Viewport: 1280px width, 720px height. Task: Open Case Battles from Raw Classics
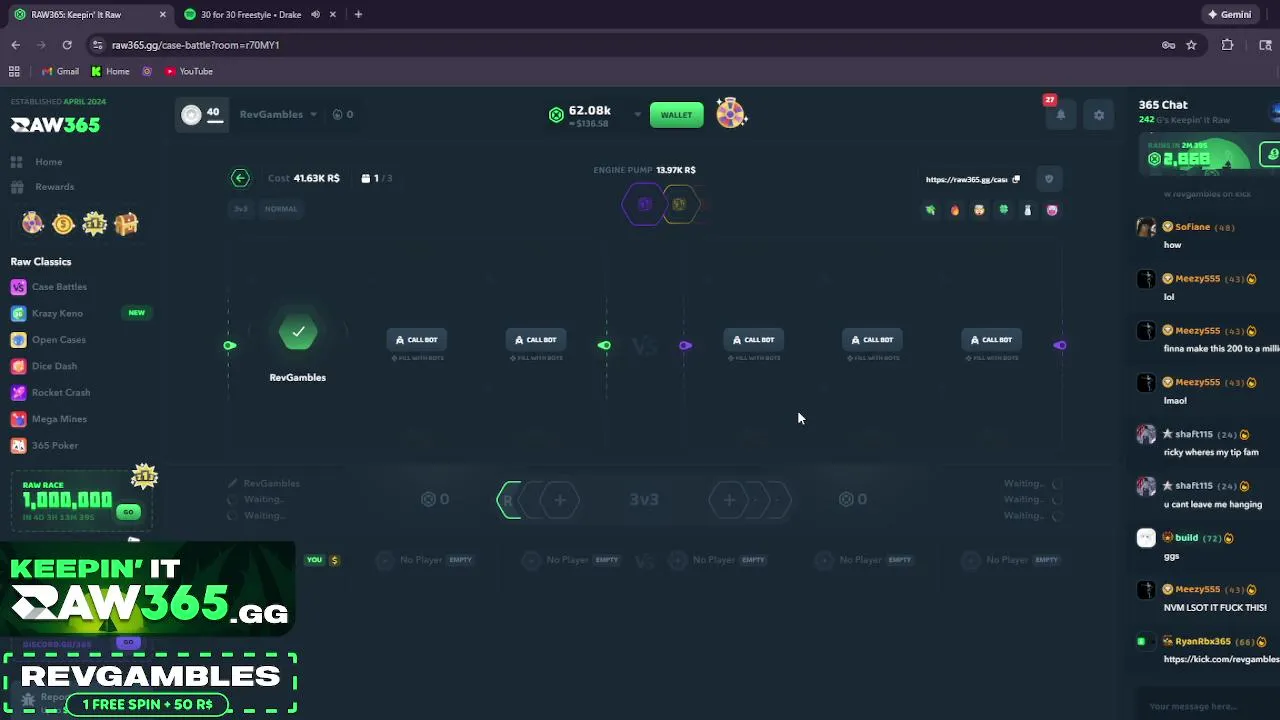tap(59, 287)
